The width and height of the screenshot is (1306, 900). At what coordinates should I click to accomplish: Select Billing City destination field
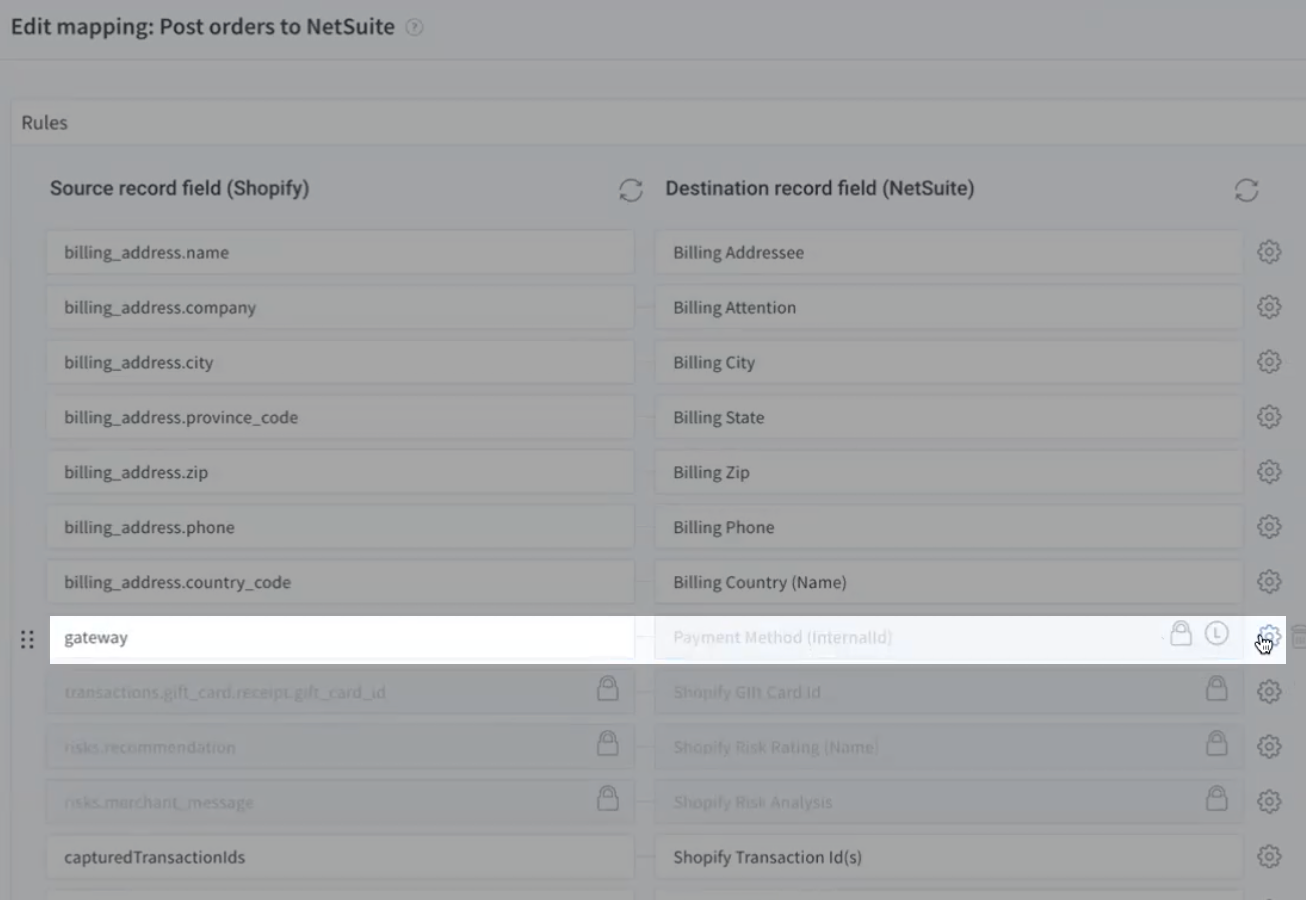coord(948,362)
